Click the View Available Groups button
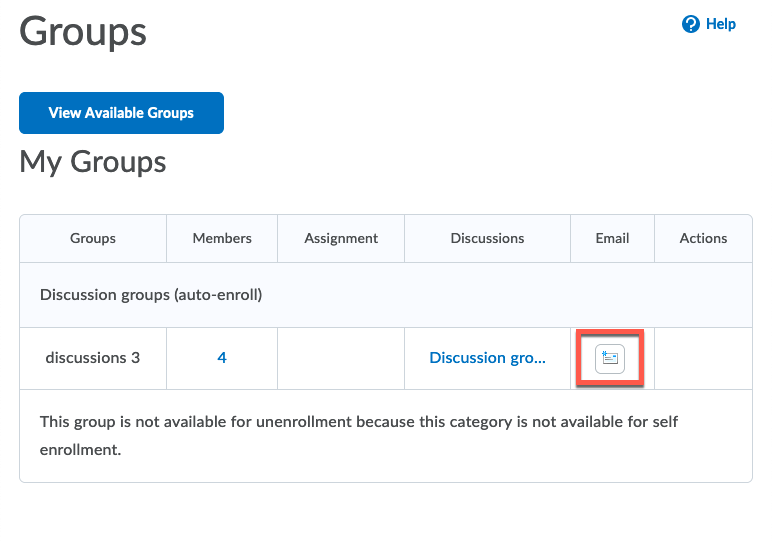Image resolution: width=772 pixels, height=541 pixels. point(121,113)
